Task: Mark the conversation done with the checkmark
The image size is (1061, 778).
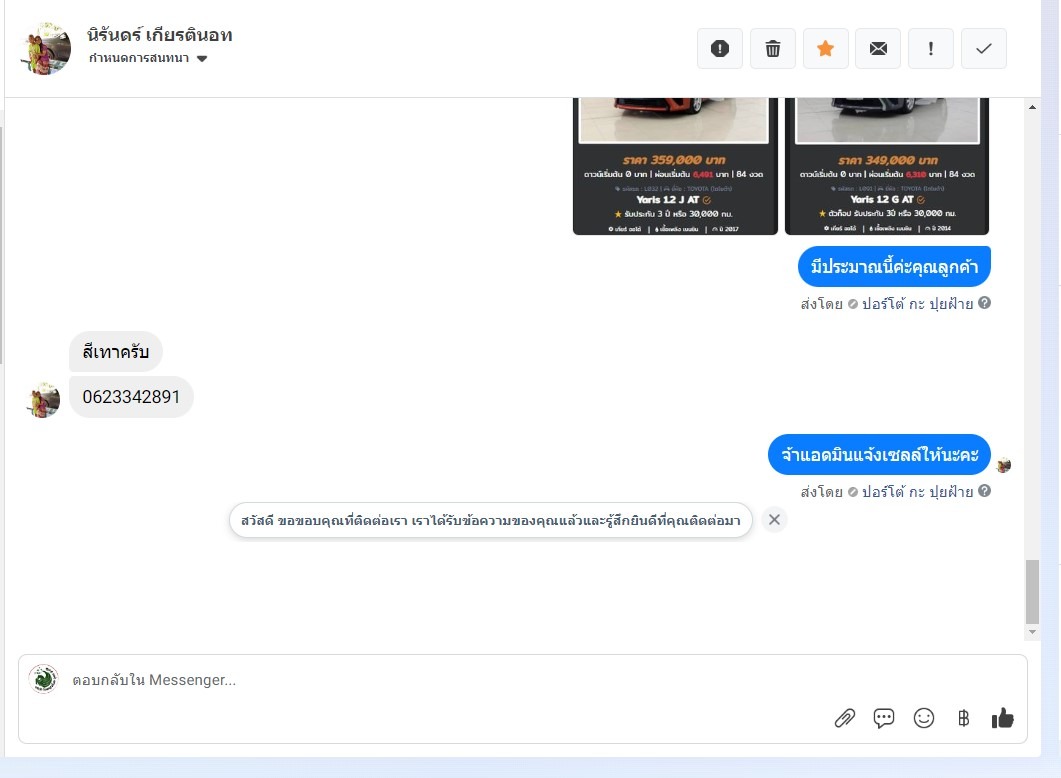Action: tap(984, 49)
